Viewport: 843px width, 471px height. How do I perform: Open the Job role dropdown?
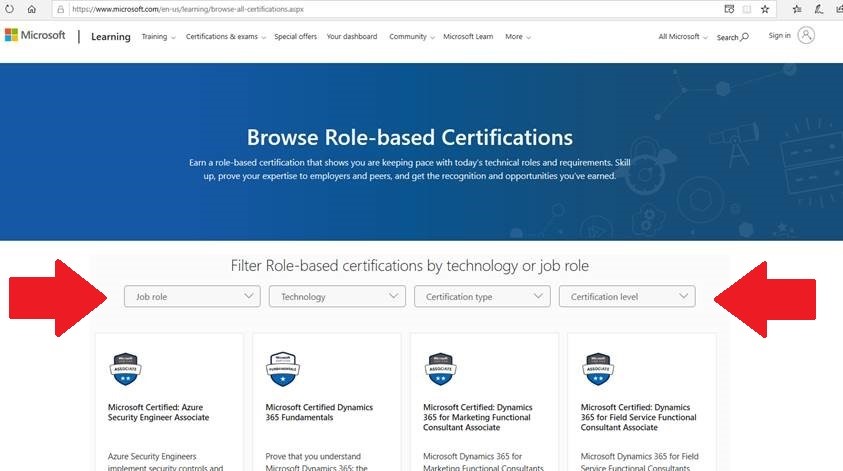(x=192, y=296)
